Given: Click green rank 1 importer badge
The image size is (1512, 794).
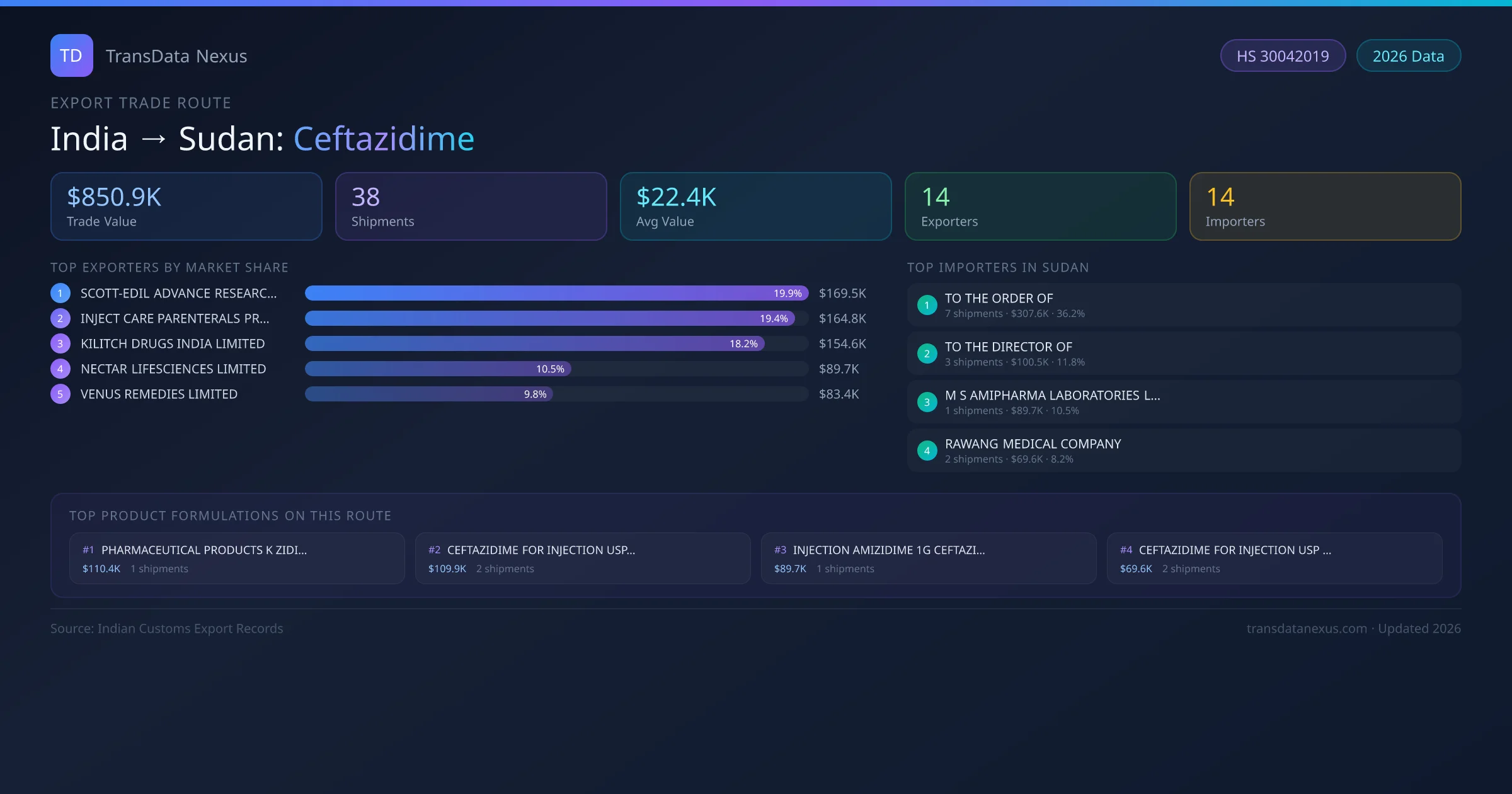Looking at the screenshot, I should (x=927, y=305).
